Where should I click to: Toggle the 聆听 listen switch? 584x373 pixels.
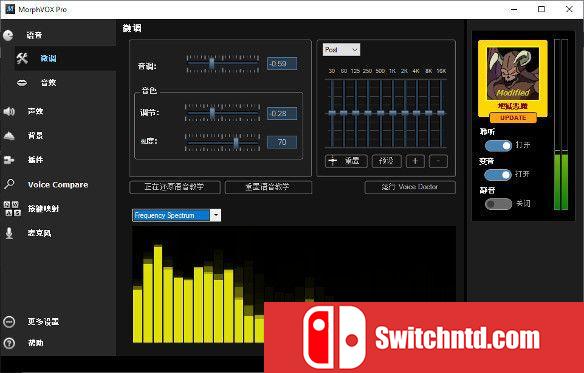click(x=498, y=146)
